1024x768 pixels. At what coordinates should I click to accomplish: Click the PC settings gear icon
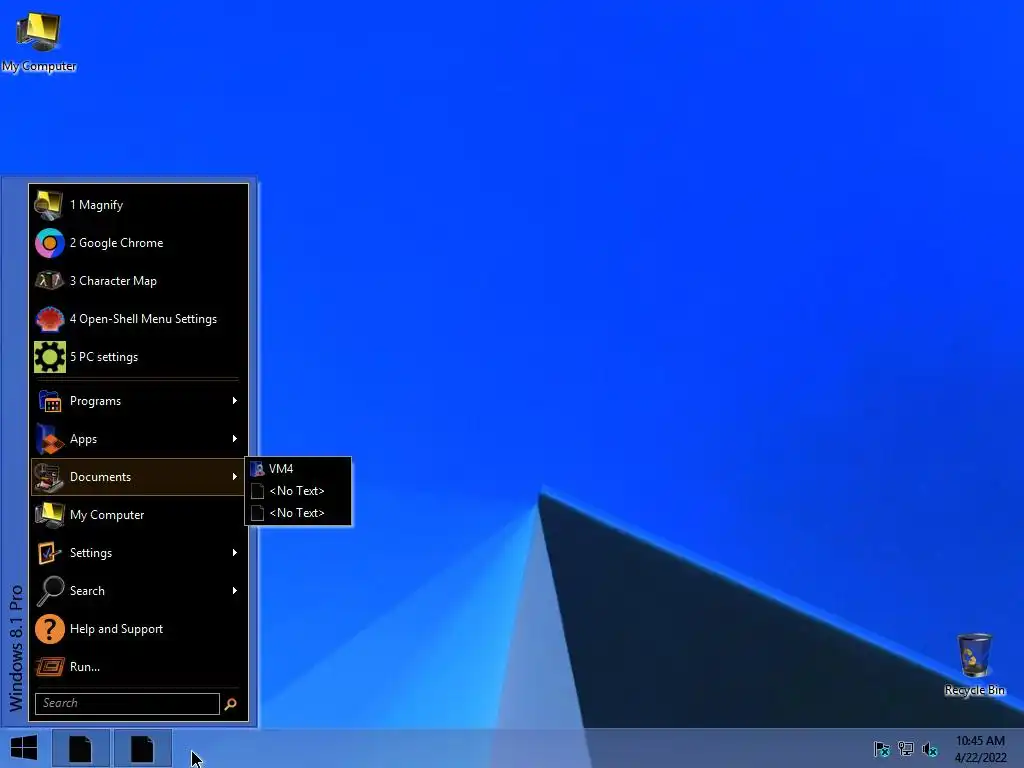50,357
